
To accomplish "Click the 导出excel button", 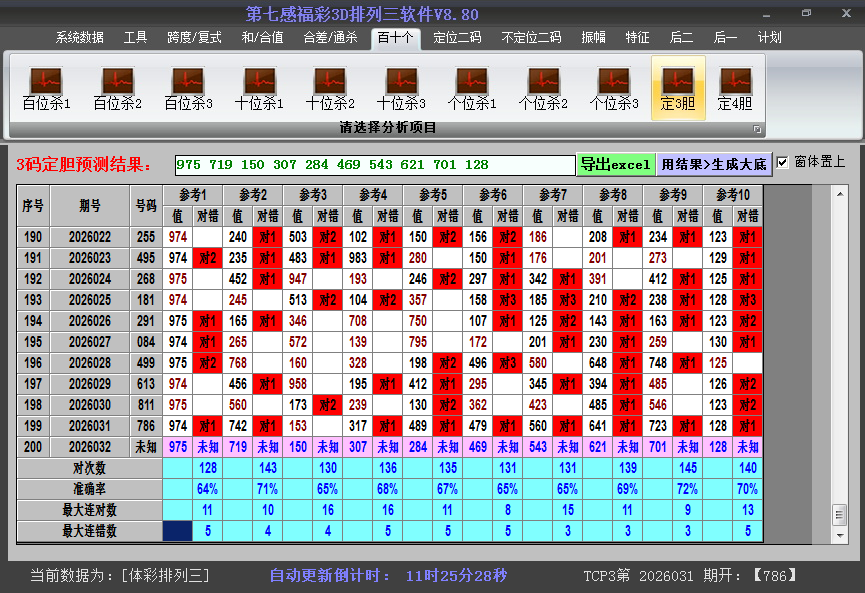I will pos(615,164).
